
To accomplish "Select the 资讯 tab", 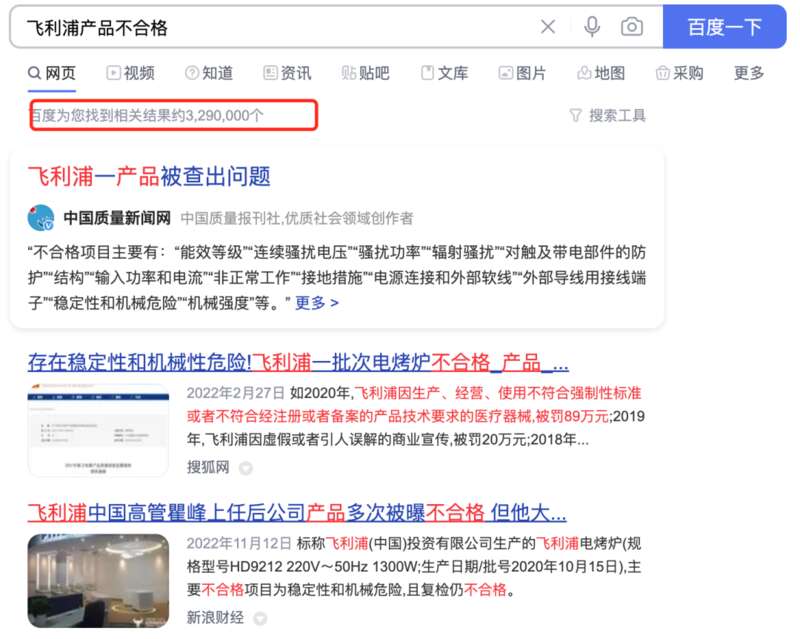I will coord(287,73).
